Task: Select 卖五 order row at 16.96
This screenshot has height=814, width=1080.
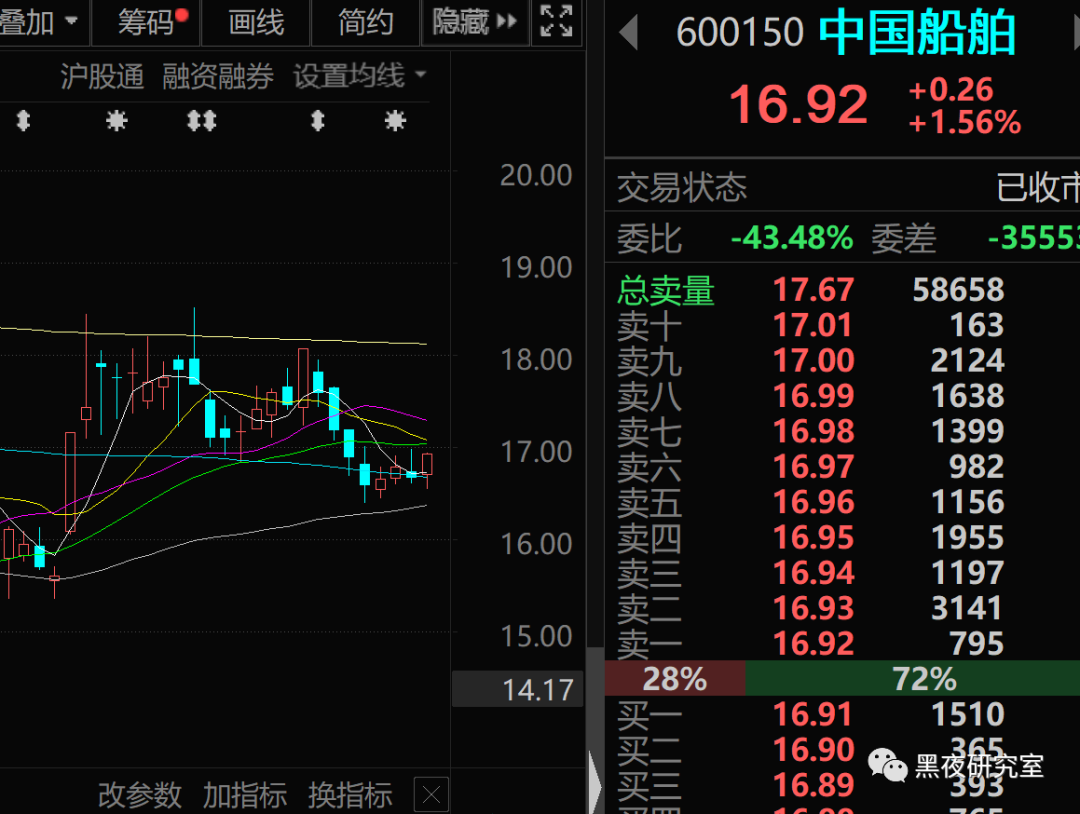Action: (842, 502)
